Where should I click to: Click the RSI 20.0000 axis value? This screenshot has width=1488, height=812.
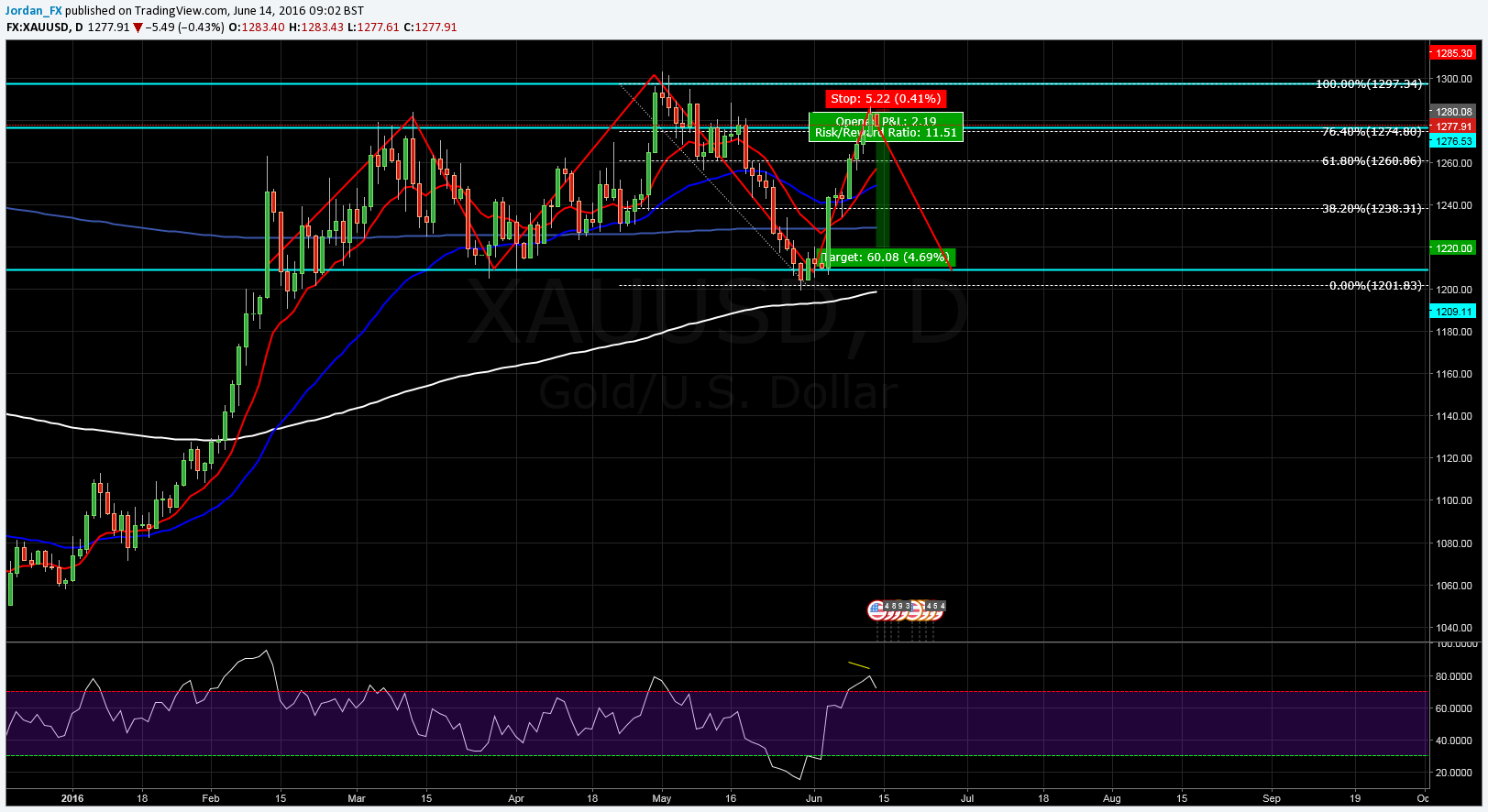[1454, 773]
